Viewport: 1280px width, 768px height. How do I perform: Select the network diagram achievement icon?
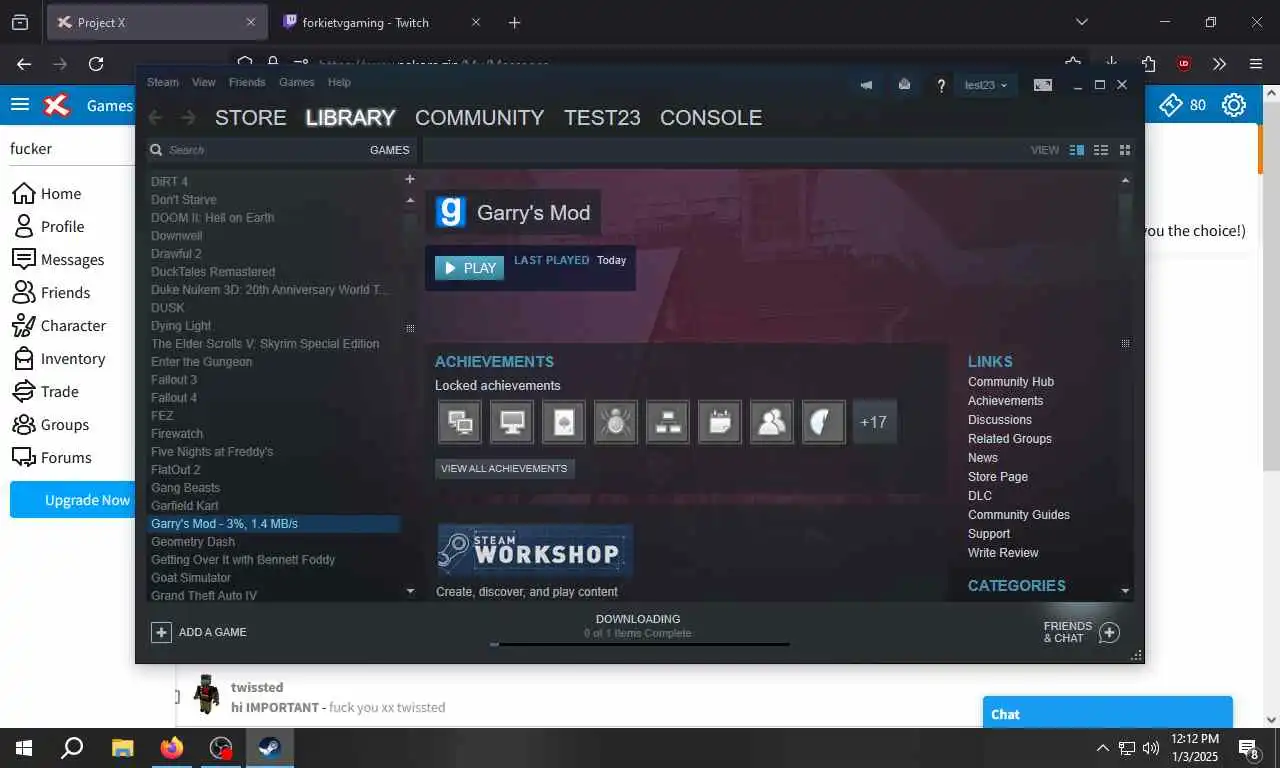(668, 422)
